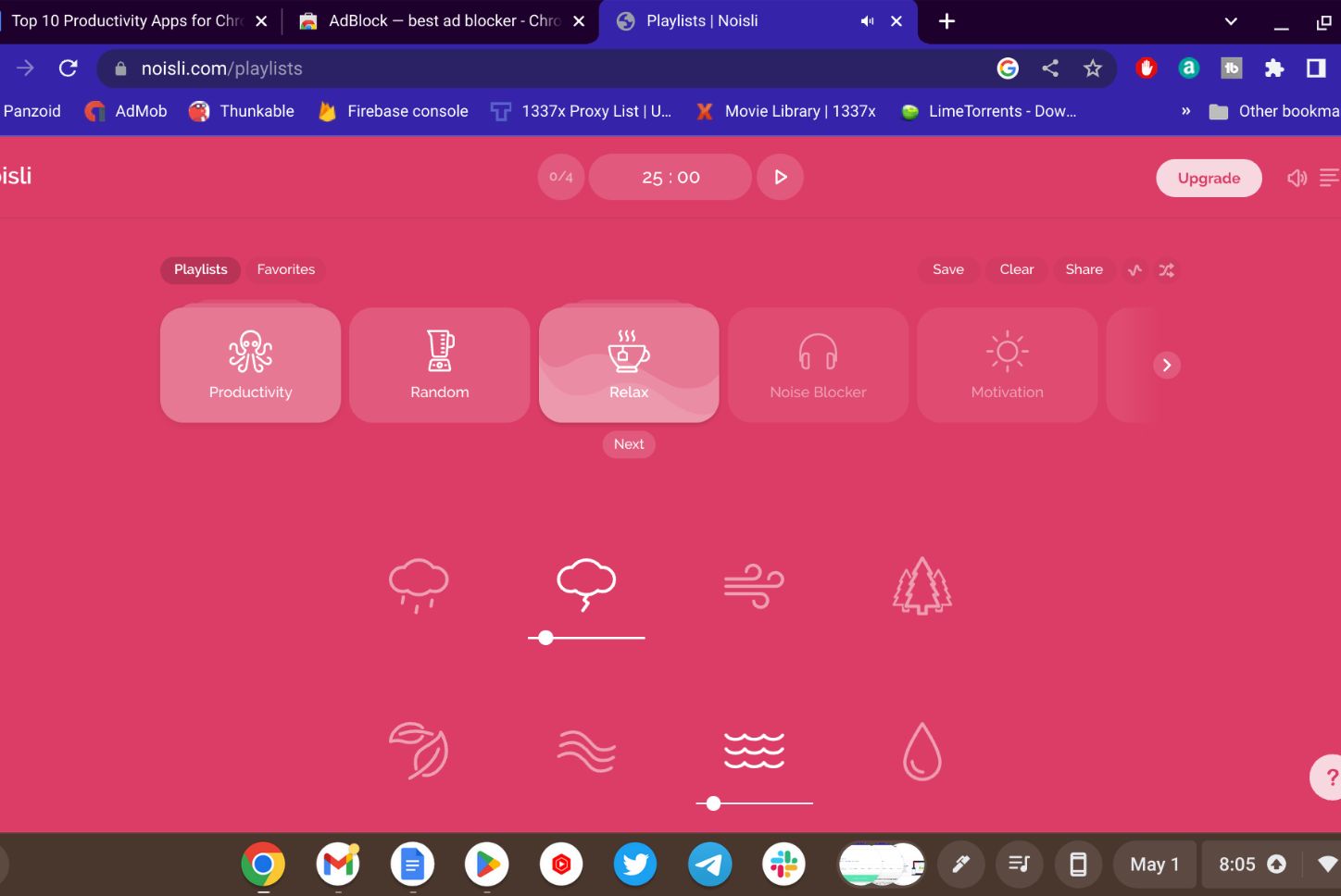The image size is (1341, 896).
Task: Select the Productivity playlist card
Action: pyautogui.click(x=250, y=365)
